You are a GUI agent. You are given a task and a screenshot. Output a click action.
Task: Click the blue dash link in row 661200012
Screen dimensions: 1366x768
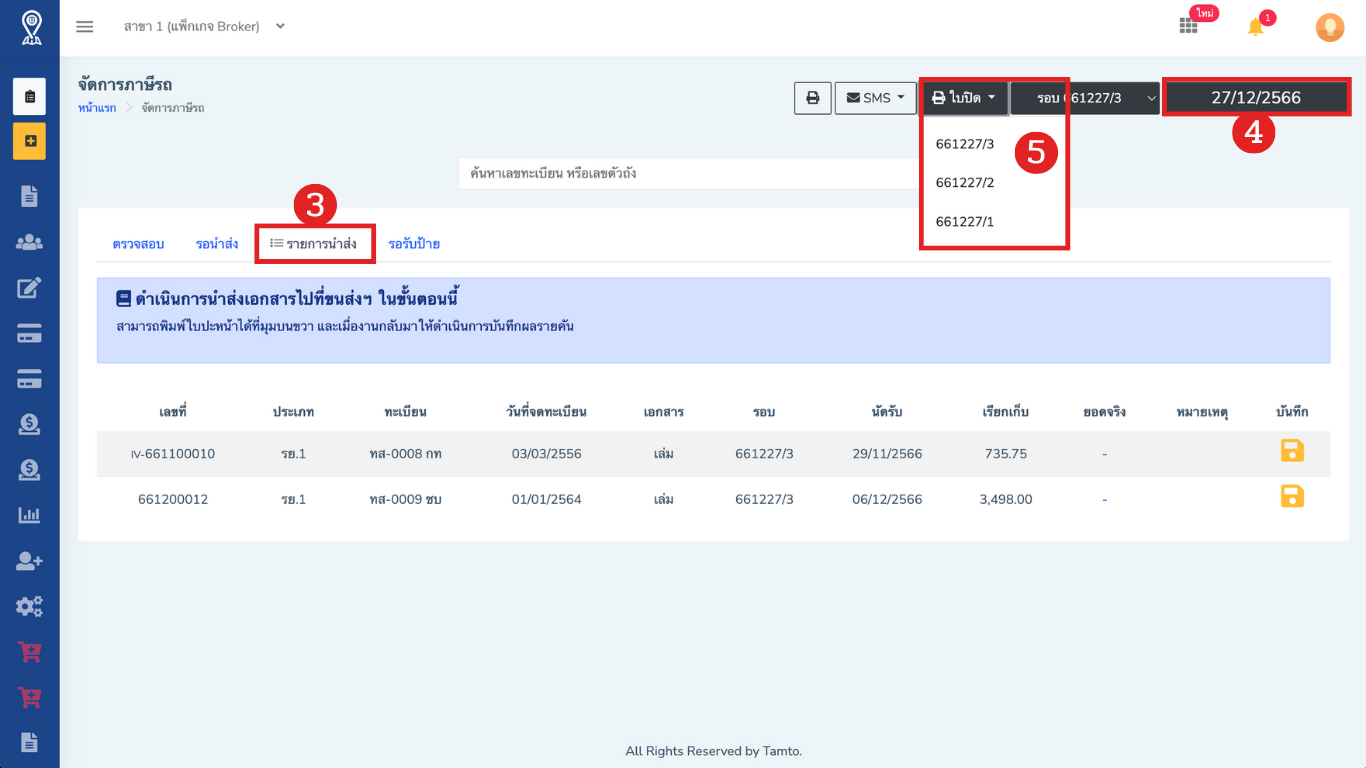tap(1104, 500)
